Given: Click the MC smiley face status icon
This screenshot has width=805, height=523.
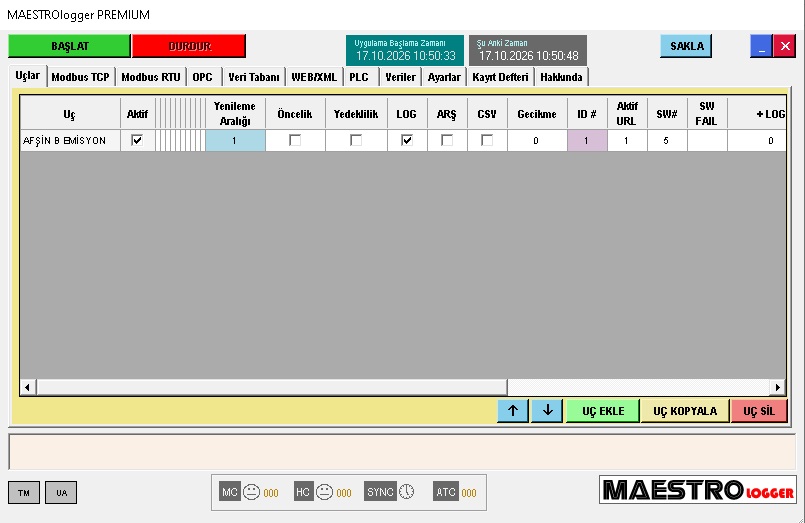Looking at the screenshot, I should pyautogui.click(x=251, y=492).
